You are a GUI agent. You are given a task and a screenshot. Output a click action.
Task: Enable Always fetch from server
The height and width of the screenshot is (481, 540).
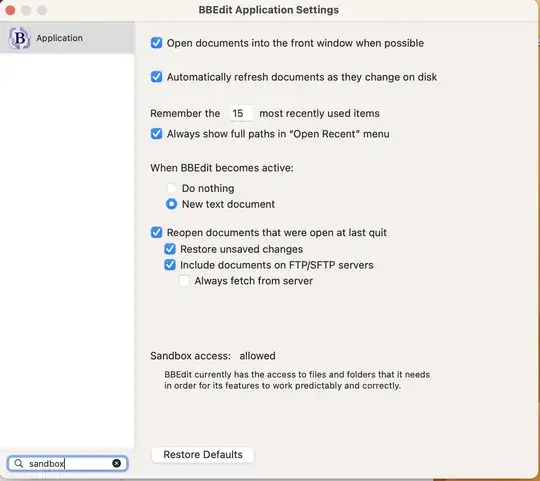point(184,281)
